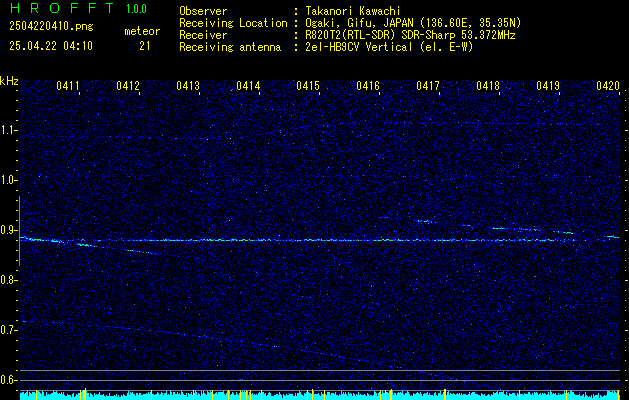Image resolution: width=629 pixels, height=400 pixels.
Task: Click the 0414 time marker
Action: [248, 86]
